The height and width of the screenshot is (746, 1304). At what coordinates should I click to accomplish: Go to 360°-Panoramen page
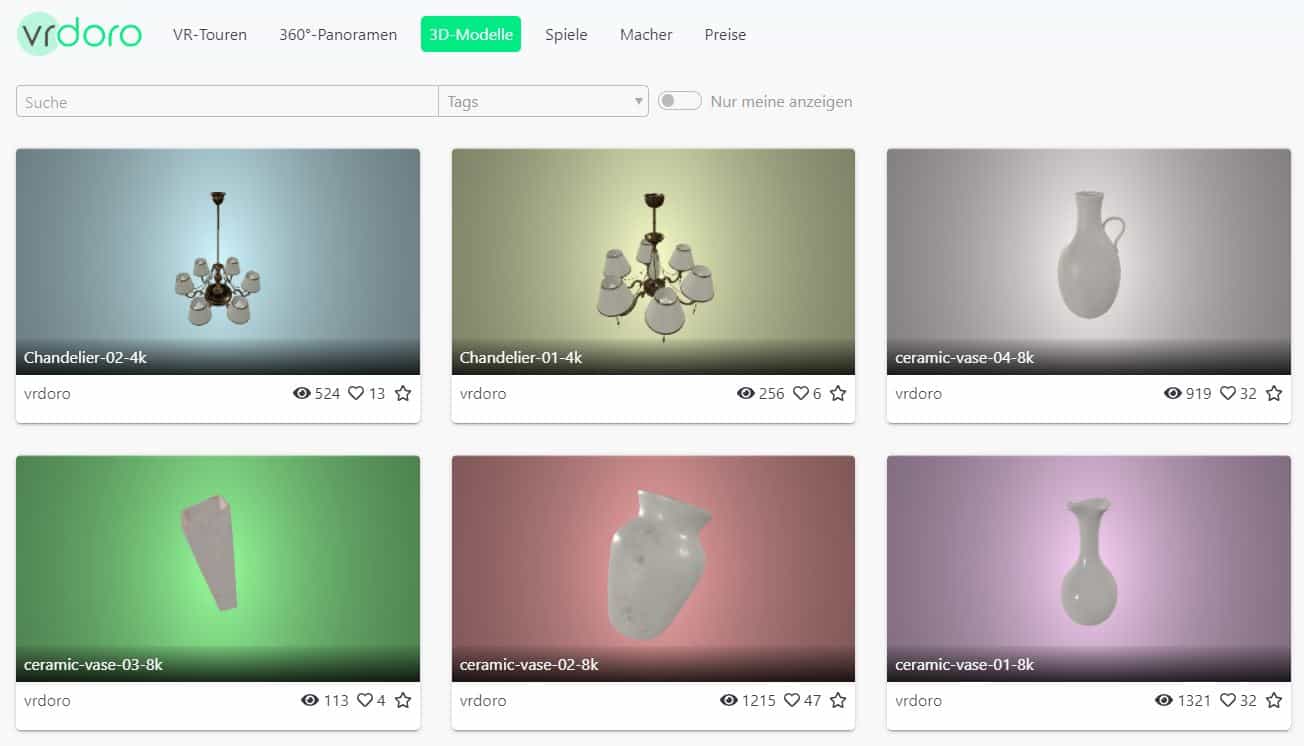coord(338,34)
